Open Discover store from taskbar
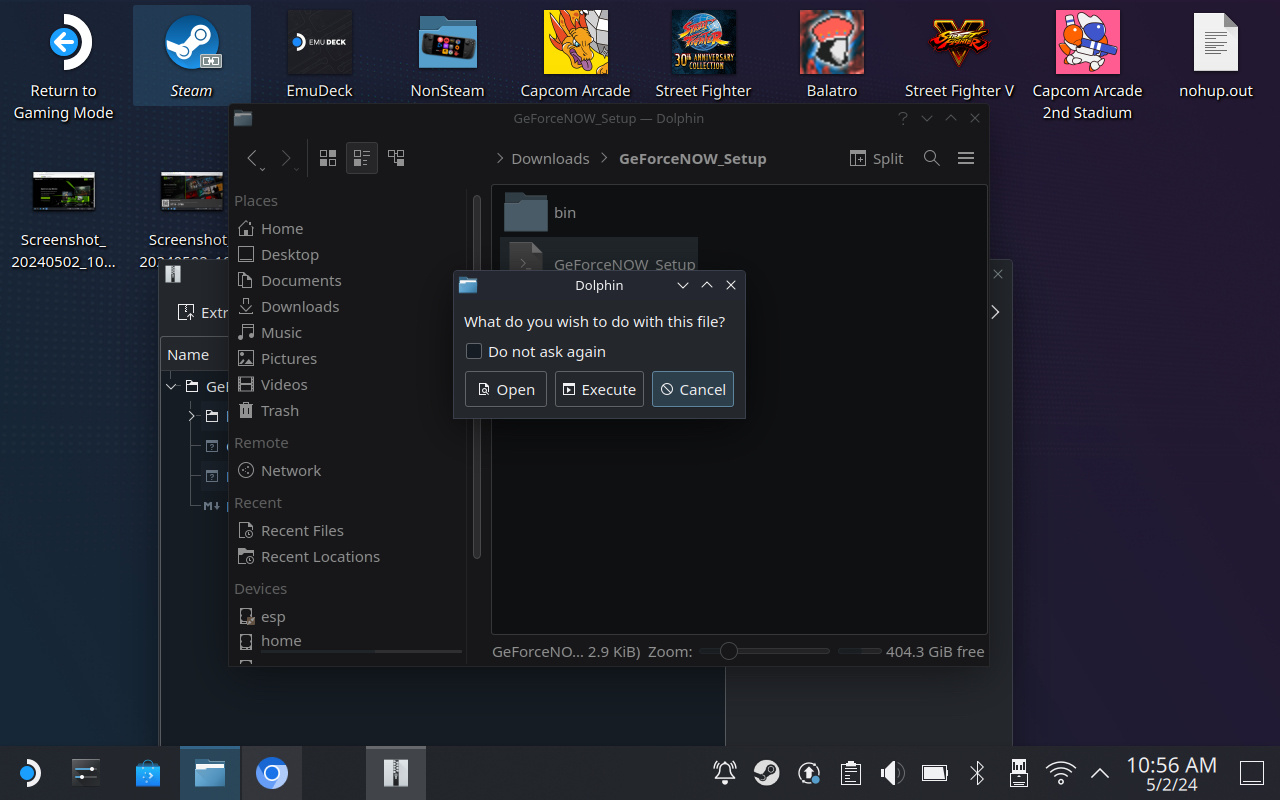1280x800 pixels. point(148,773)
